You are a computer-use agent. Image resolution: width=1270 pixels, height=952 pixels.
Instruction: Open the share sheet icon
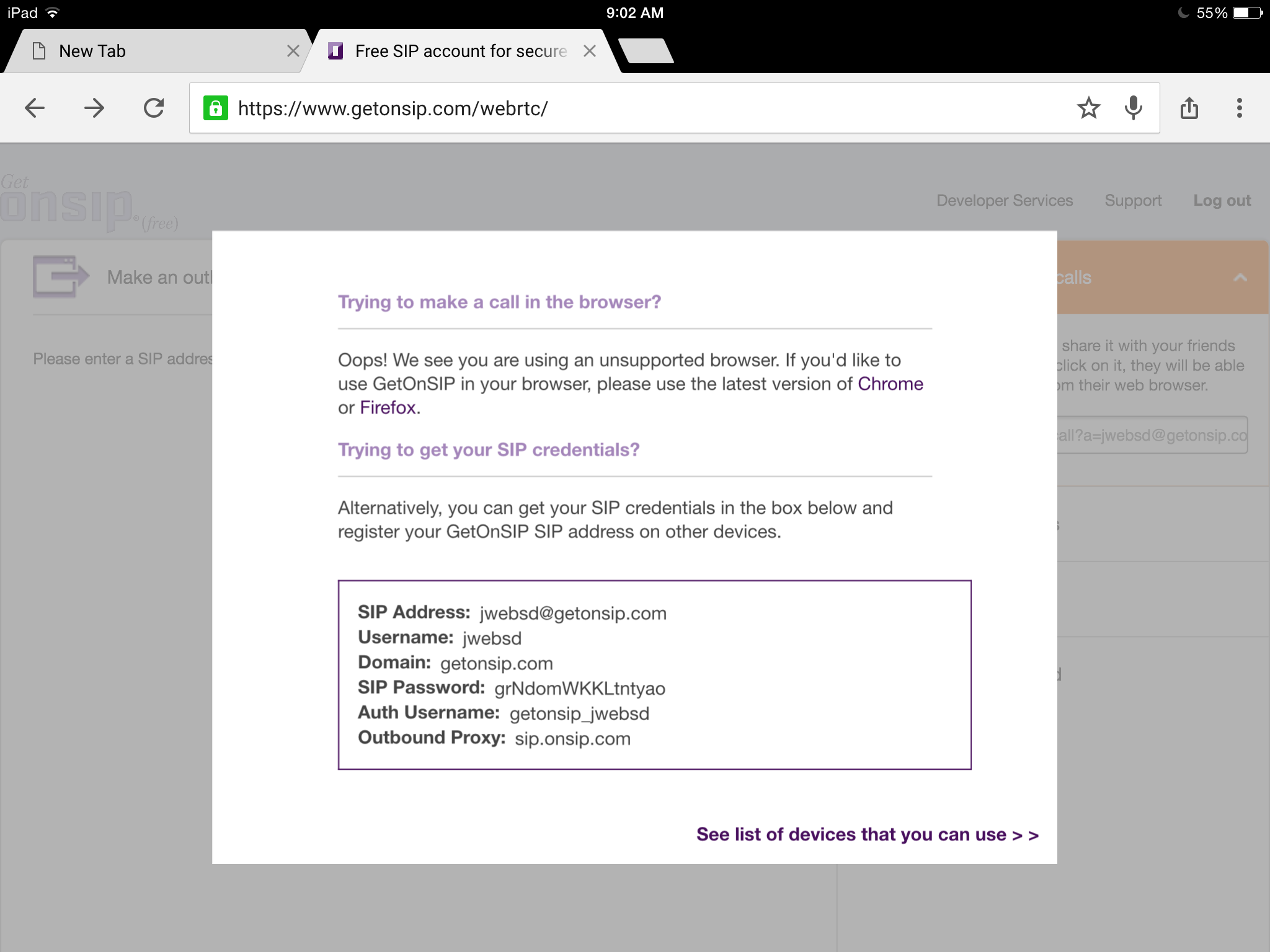click(x=1189, y=108)
